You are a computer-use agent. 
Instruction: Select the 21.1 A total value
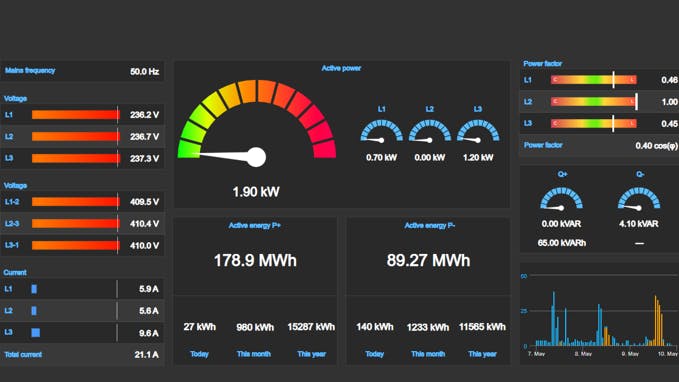coord(146,355)
